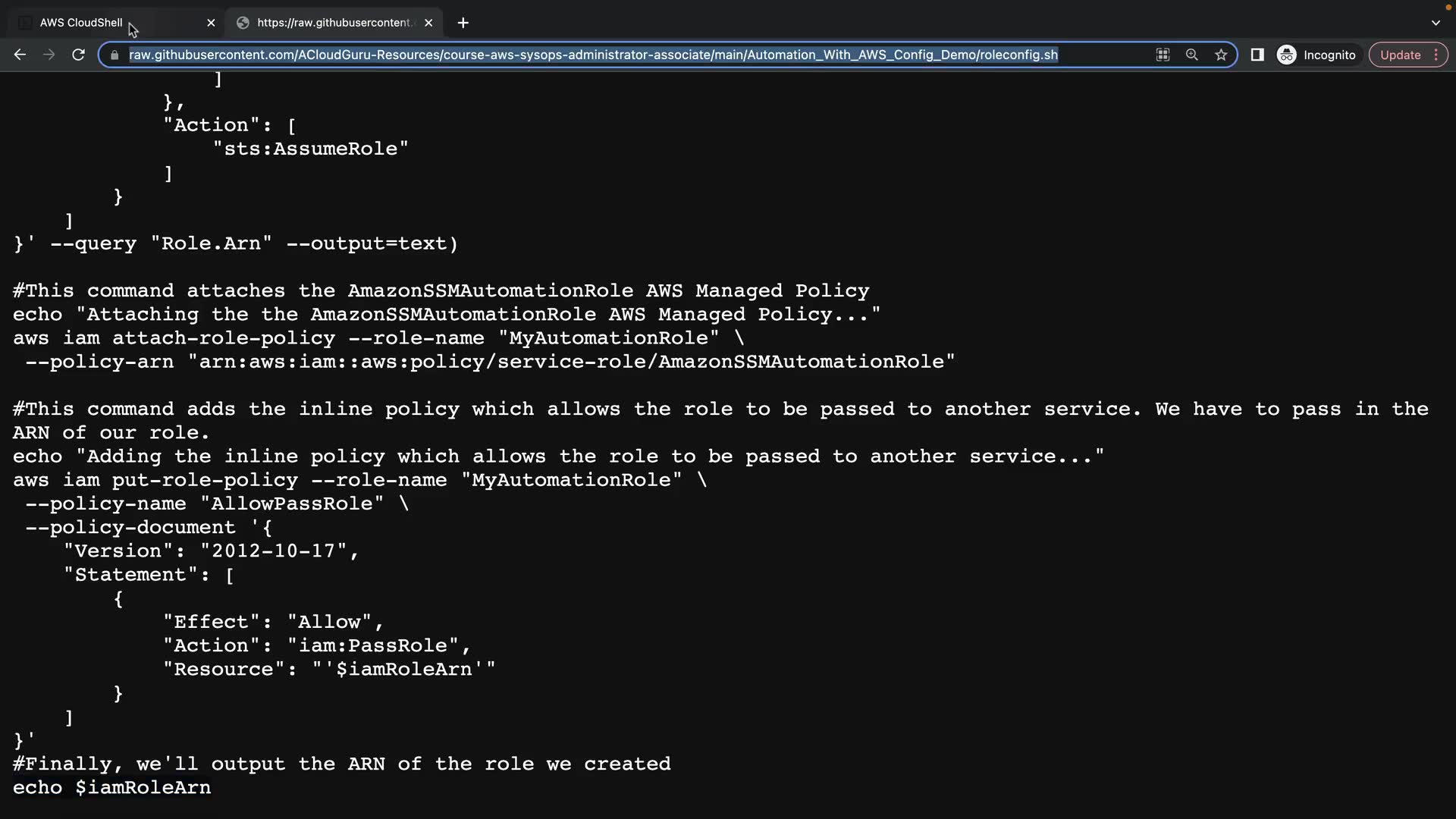The height and width of the screenshot is (819, 1456).
Task: Click the echo $iamRoleArn line
Action: (x=112, y=788)
